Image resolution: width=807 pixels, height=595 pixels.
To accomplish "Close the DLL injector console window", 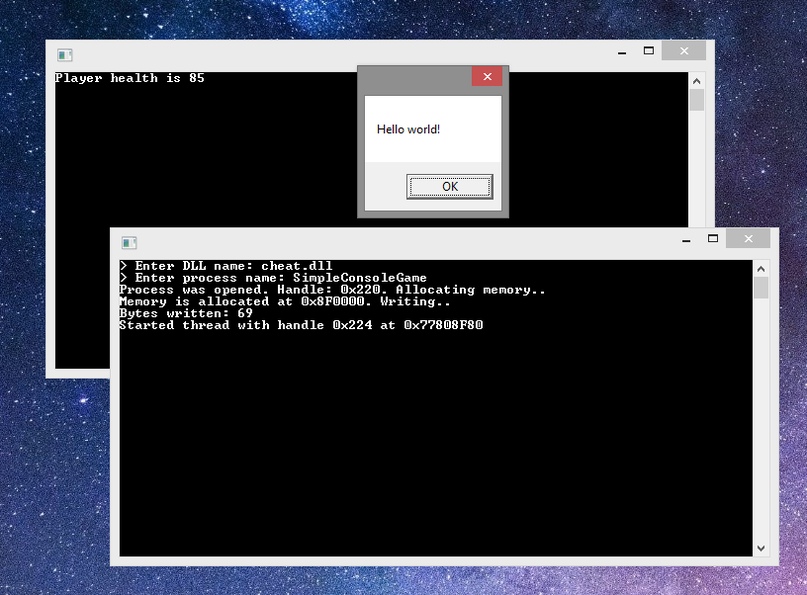I will [x=748, y=239].
